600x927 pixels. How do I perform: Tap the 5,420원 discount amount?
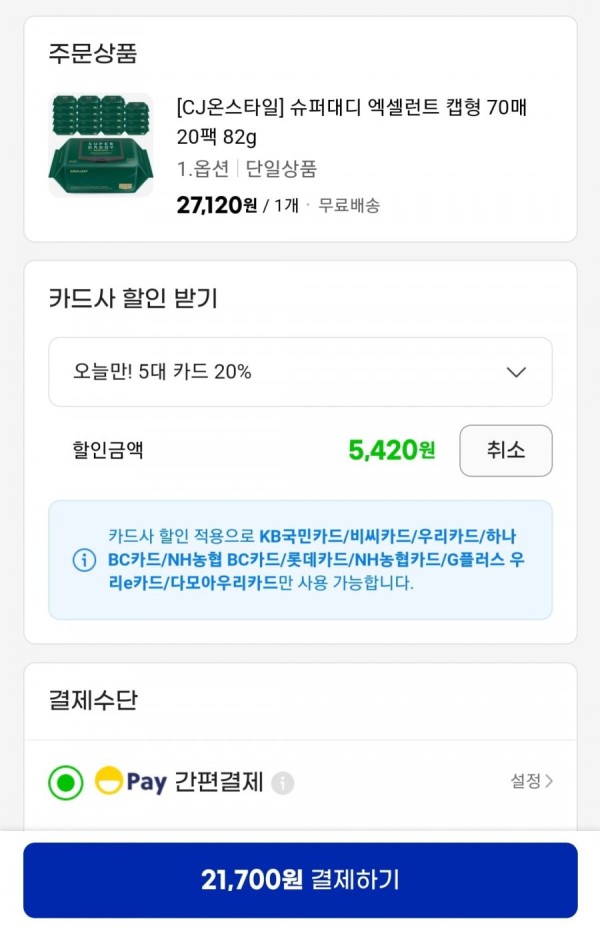[x=391, y=450]
